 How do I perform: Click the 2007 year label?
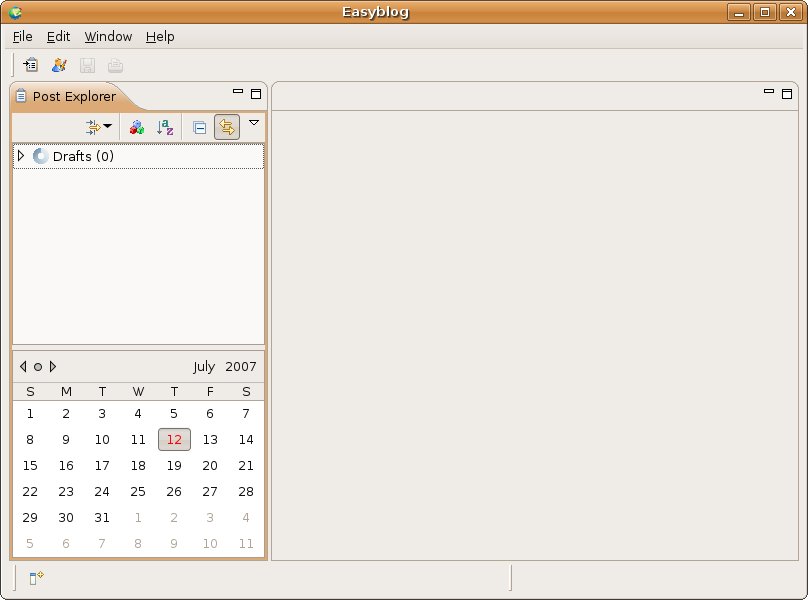click(241, 366)
